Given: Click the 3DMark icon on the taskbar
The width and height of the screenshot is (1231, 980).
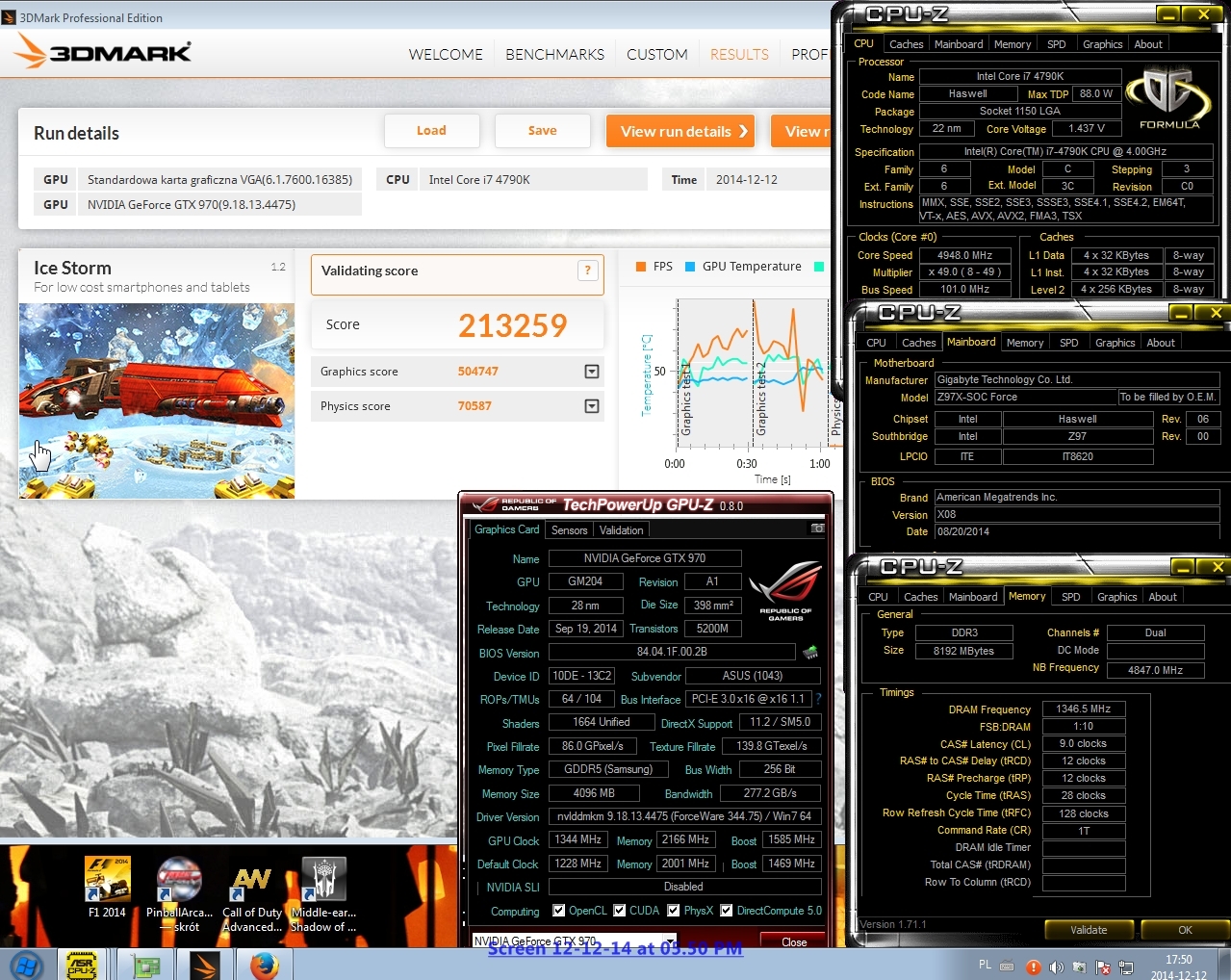Looking at the screenshot, I should (x=204, y=965).
